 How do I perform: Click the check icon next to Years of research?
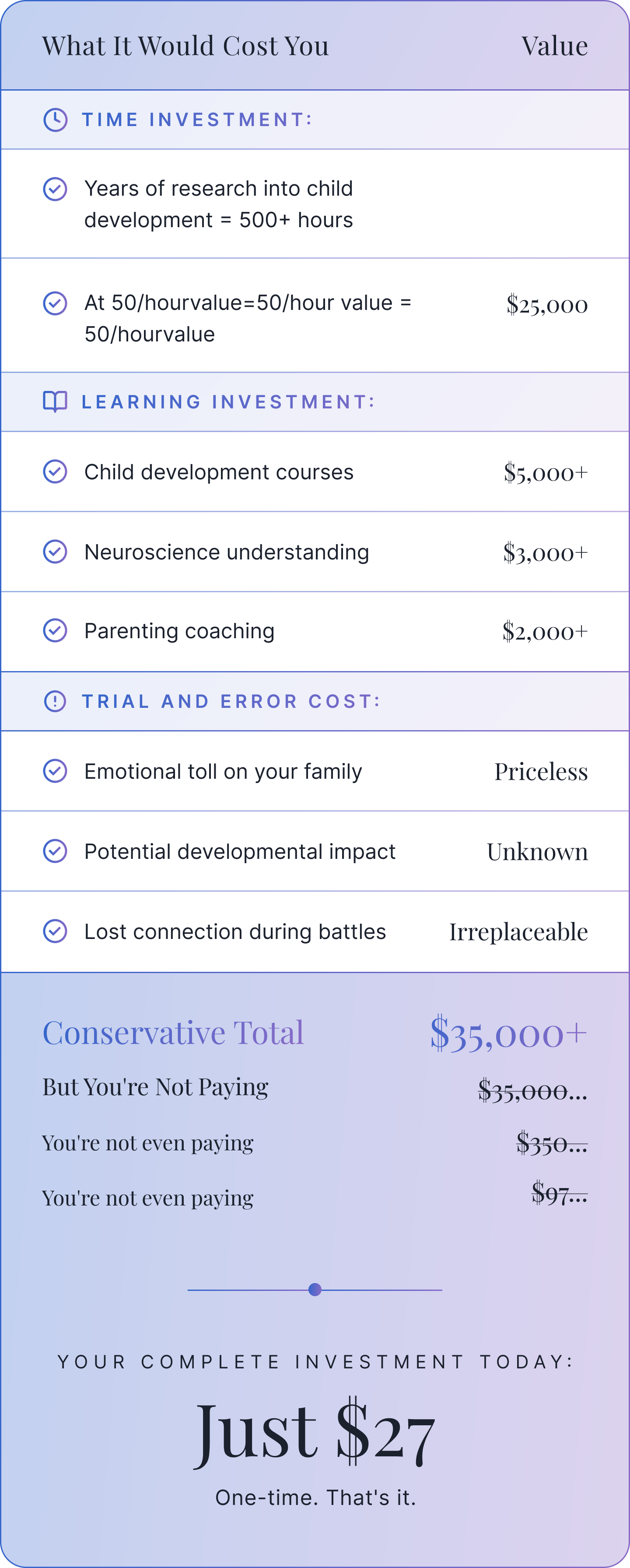tap(55, 189)
